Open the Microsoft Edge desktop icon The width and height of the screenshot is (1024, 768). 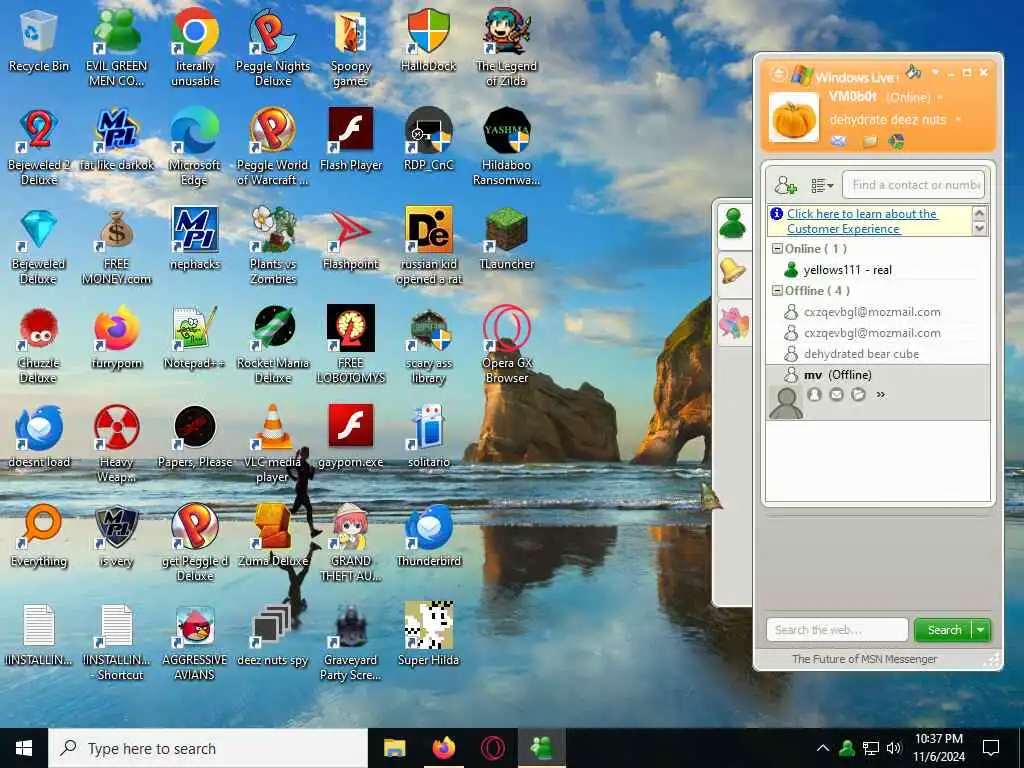point(195,147)
